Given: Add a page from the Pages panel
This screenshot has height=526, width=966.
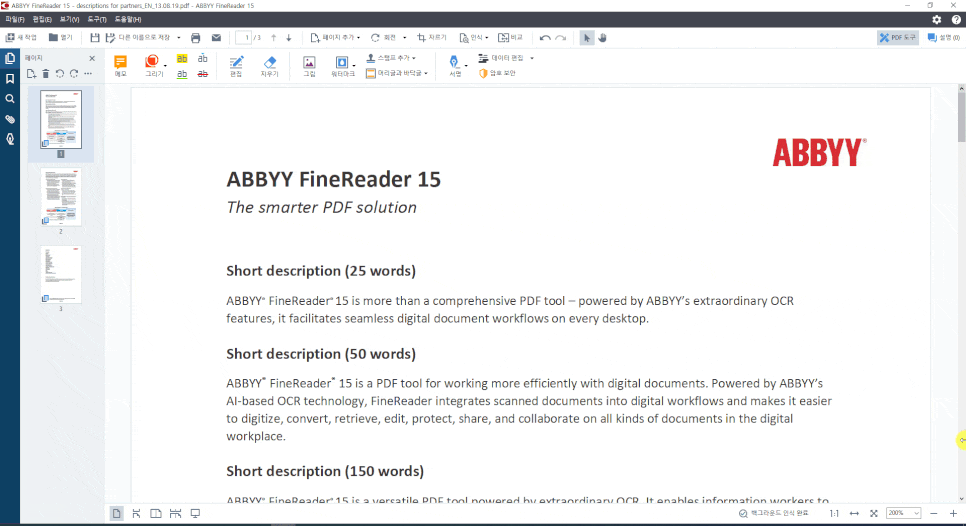Looking at the screenshot, I should [31, 74].
